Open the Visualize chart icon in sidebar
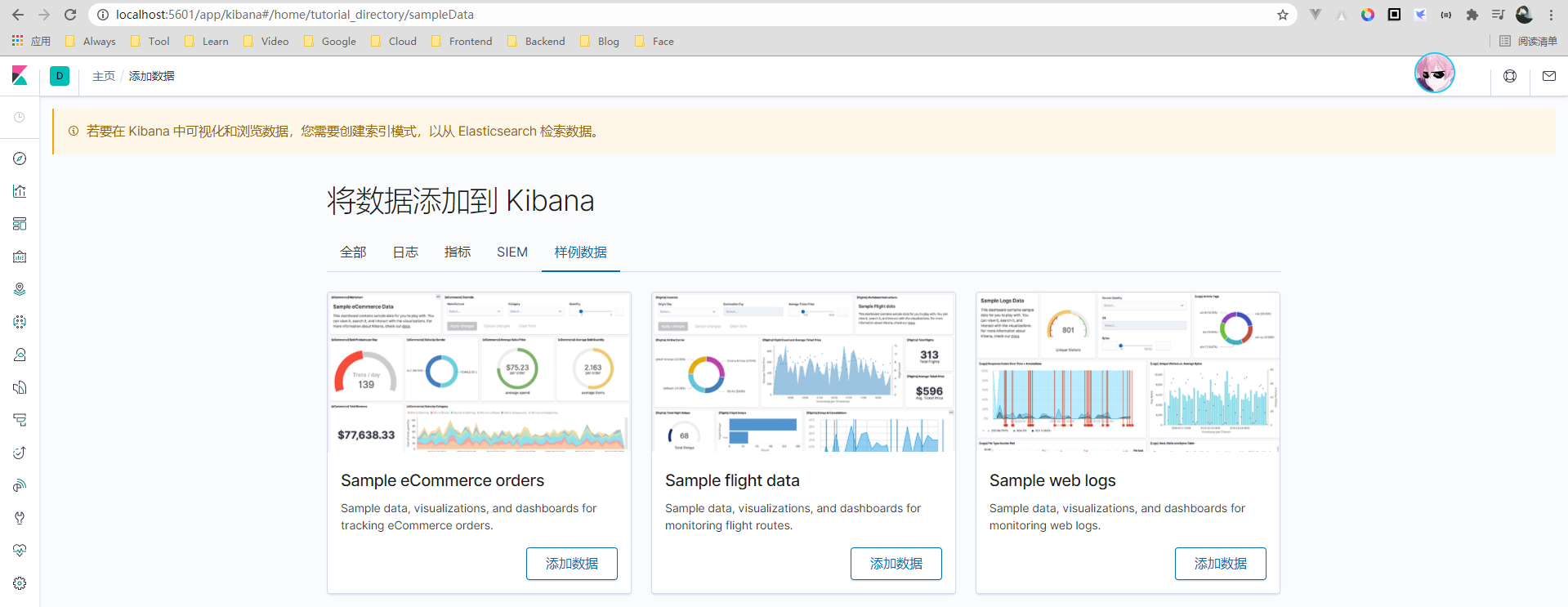1568x607 pixels. point(20,191)
